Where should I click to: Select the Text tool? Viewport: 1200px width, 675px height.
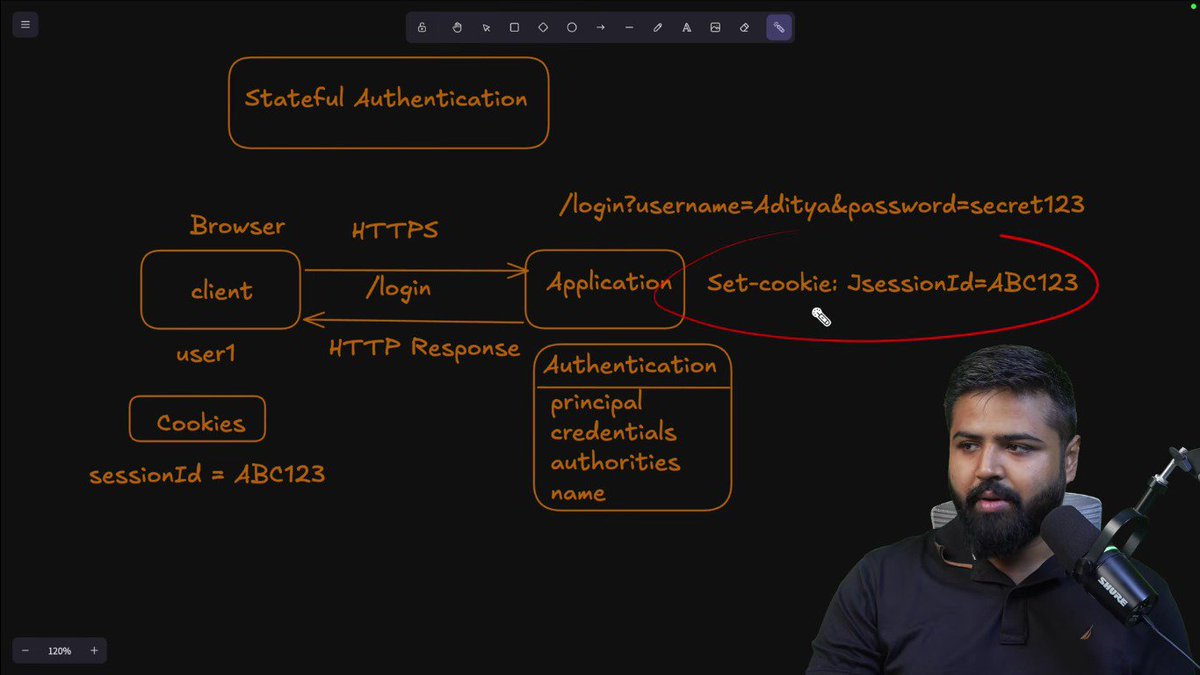[687, 27]
